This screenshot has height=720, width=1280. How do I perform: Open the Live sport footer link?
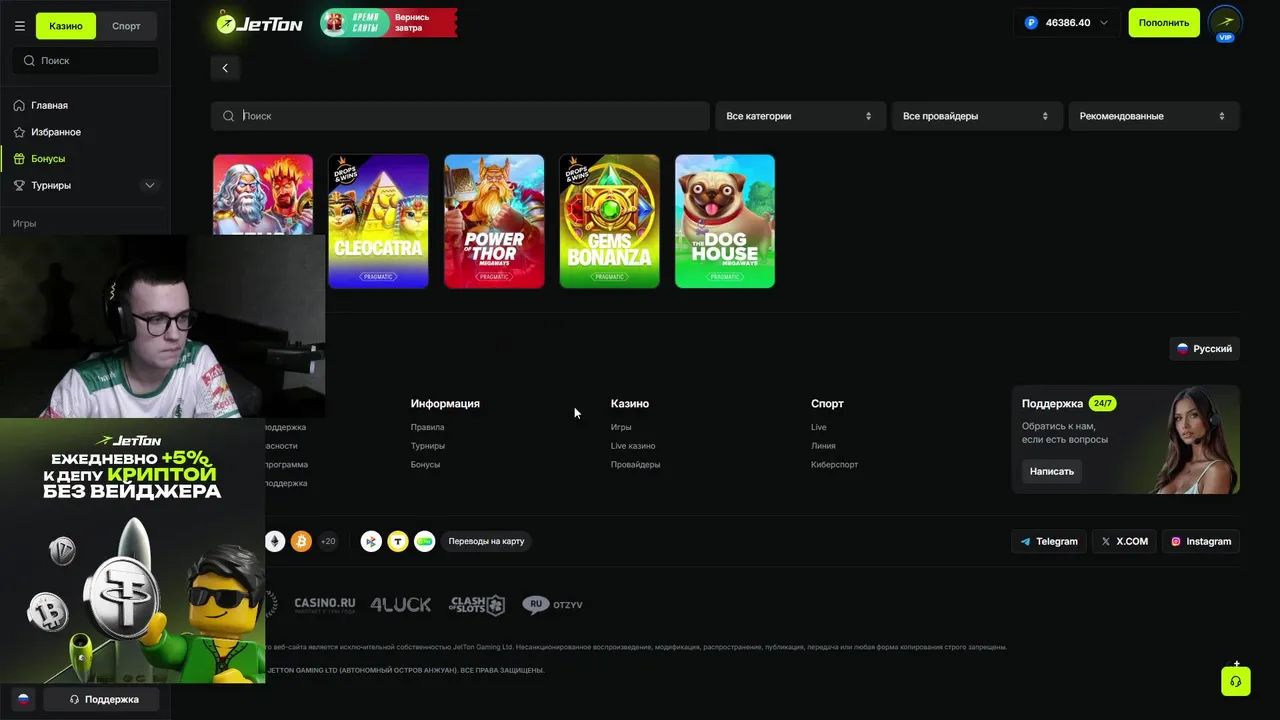tap(819, 427)
